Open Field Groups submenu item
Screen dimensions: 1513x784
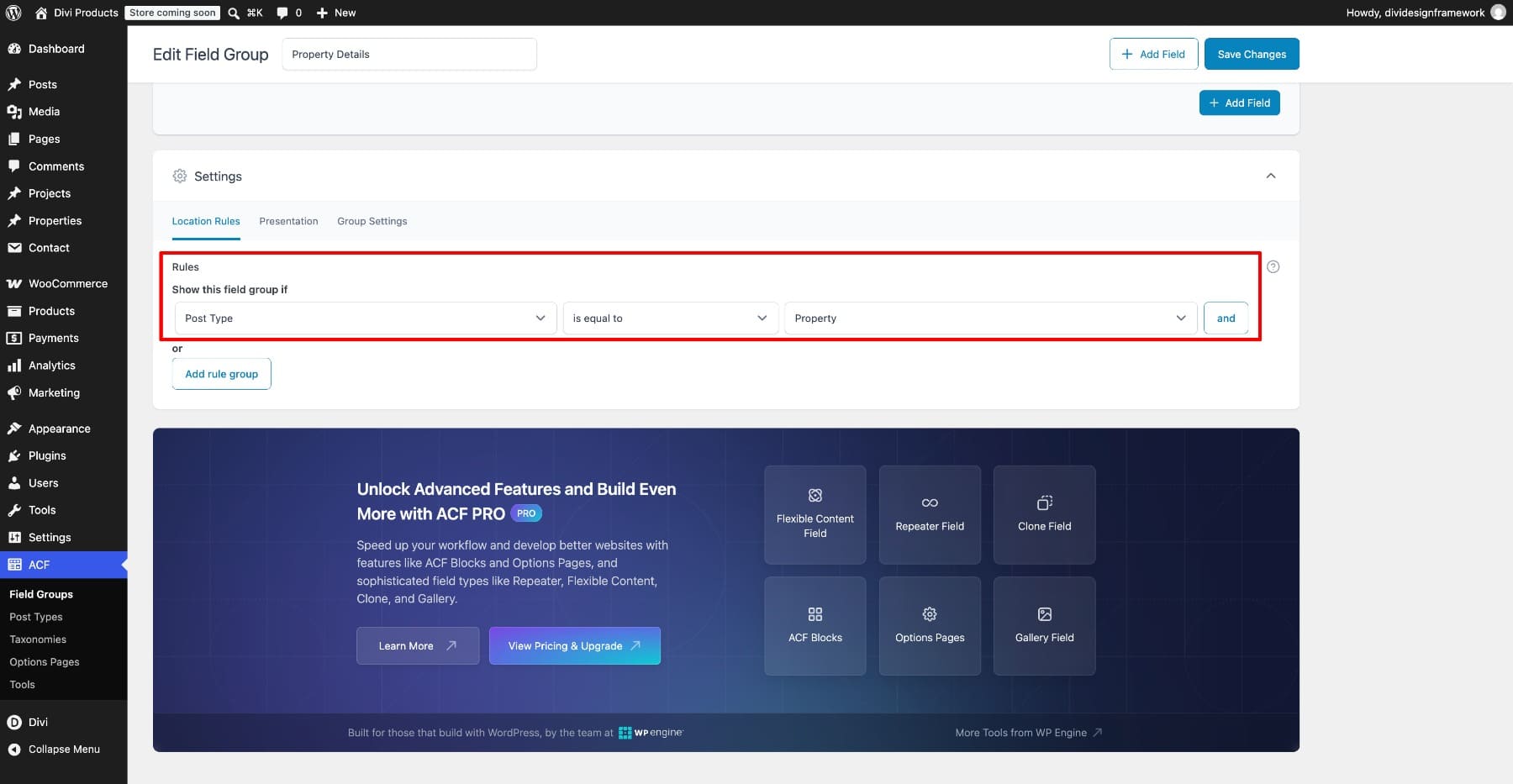point(41,594)
